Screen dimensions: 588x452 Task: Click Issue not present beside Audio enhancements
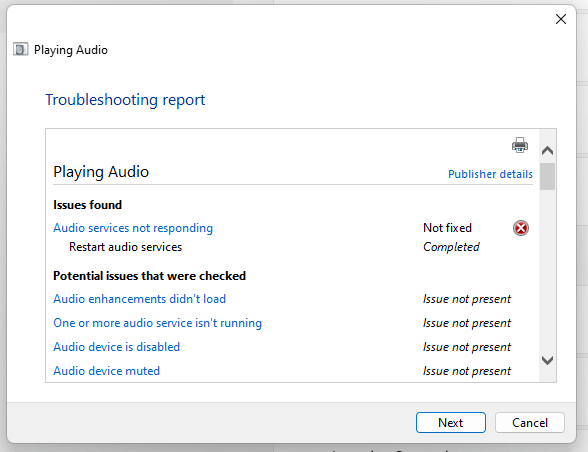coord(467,299)
